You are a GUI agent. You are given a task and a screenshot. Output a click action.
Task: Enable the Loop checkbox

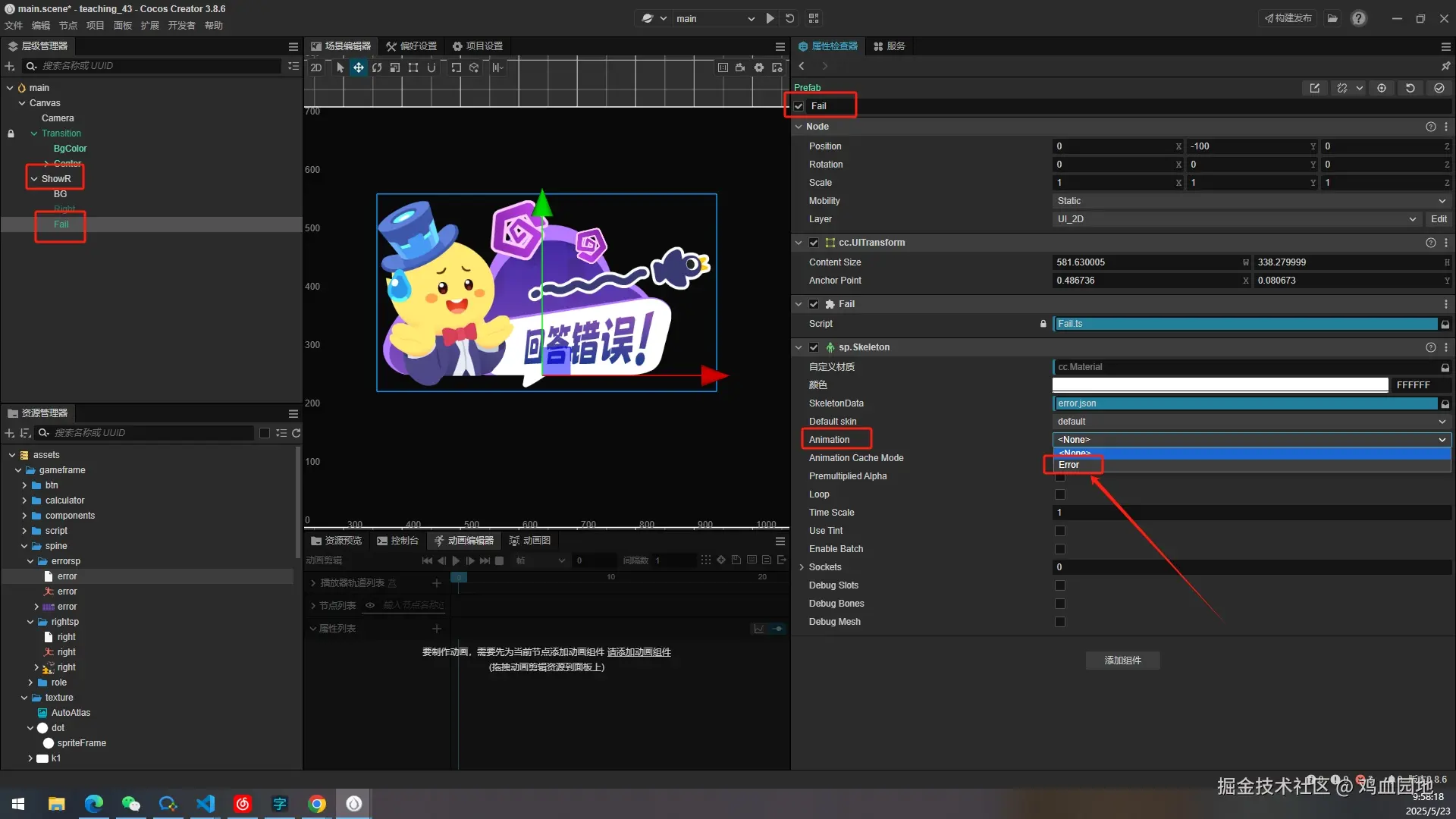(x=1060, y=494)
